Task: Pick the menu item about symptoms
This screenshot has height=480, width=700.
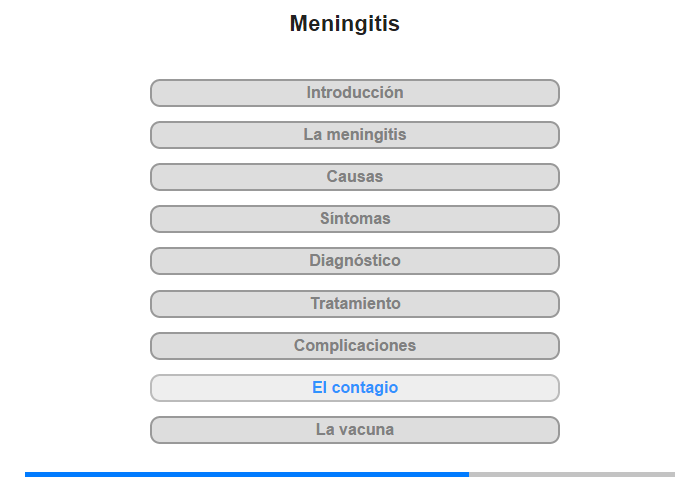Action: [354, 219]
